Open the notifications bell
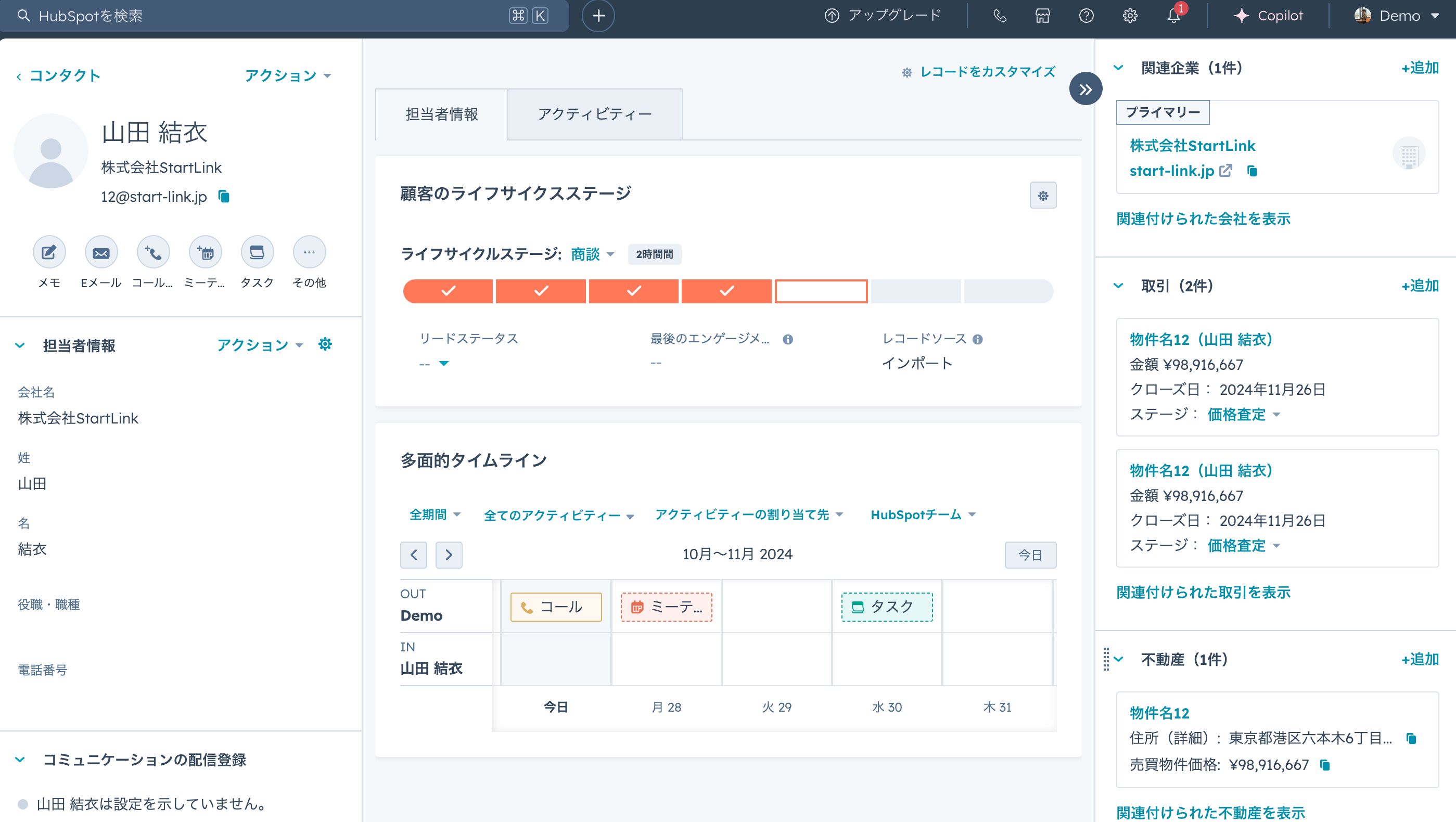The height and width of the screenshot is (822, 1456). pyautogui.click(x=1174, y=16)
